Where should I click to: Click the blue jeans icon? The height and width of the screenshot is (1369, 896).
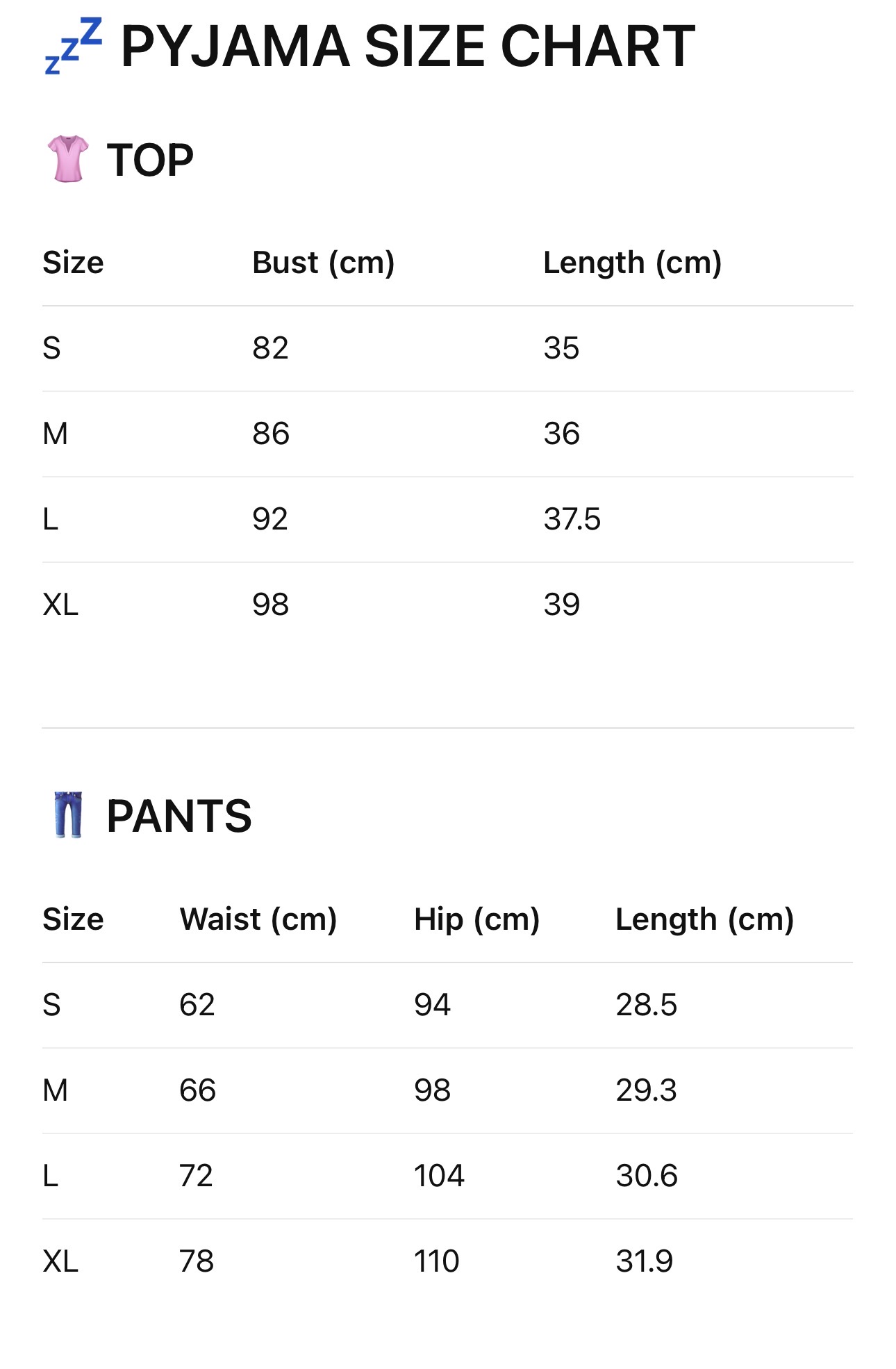tap(68, 814)
